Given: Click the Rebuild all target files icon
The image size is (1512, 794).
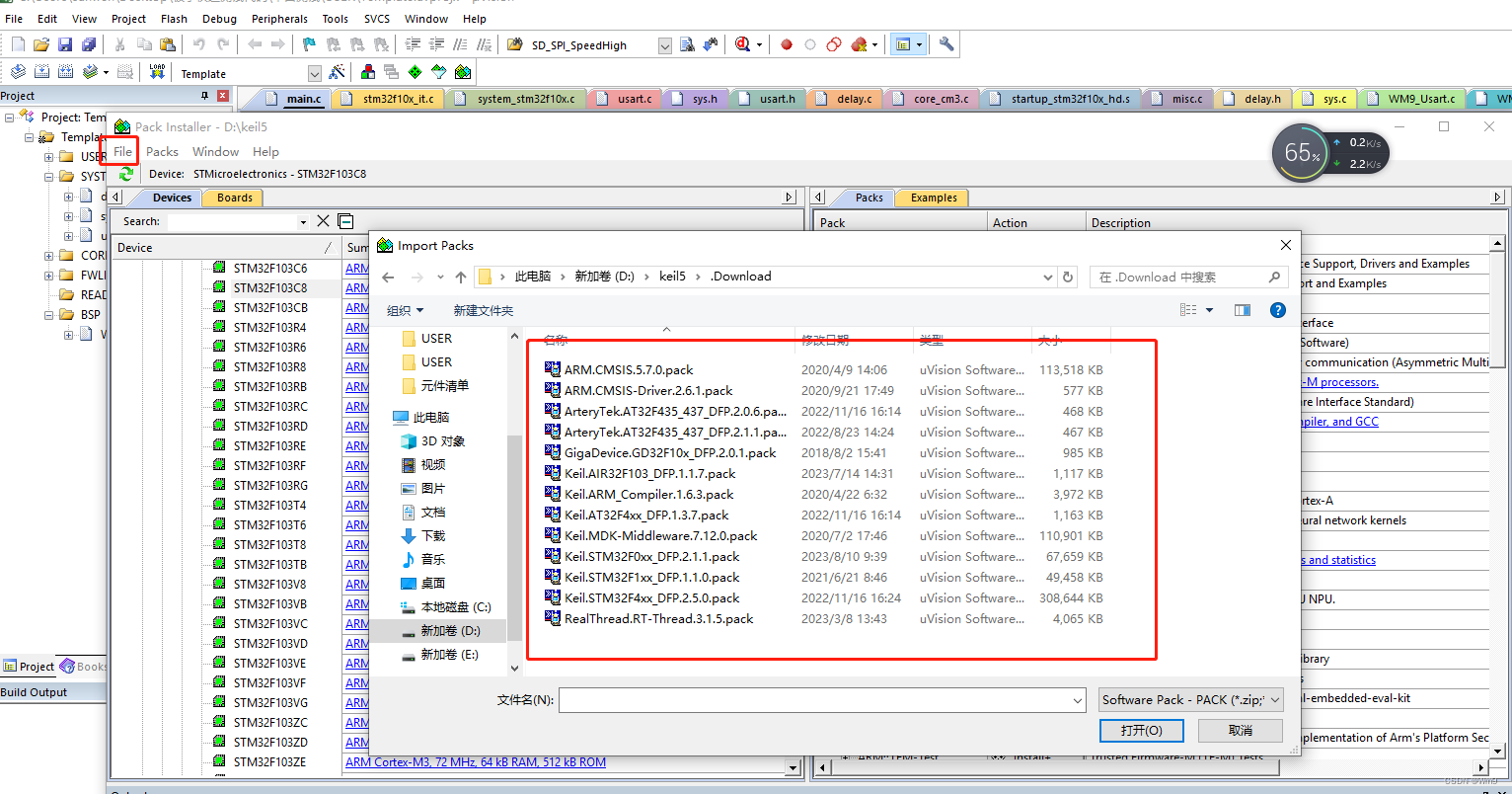Looking at the screenshot, I should pos(65,72).
